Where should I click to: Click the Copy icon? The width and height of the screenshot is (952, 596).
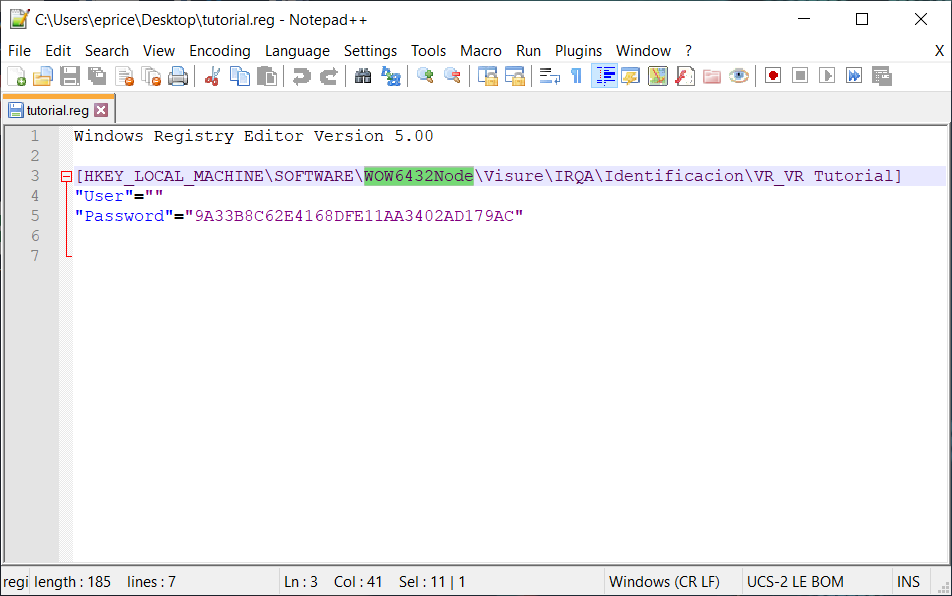coord(240,76)
